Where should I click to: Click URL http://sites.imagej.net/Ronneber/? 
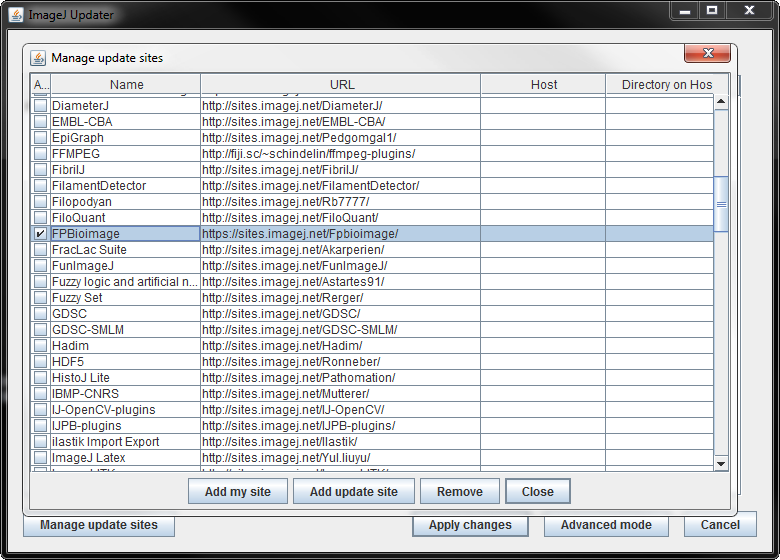[x=341, y=362]
